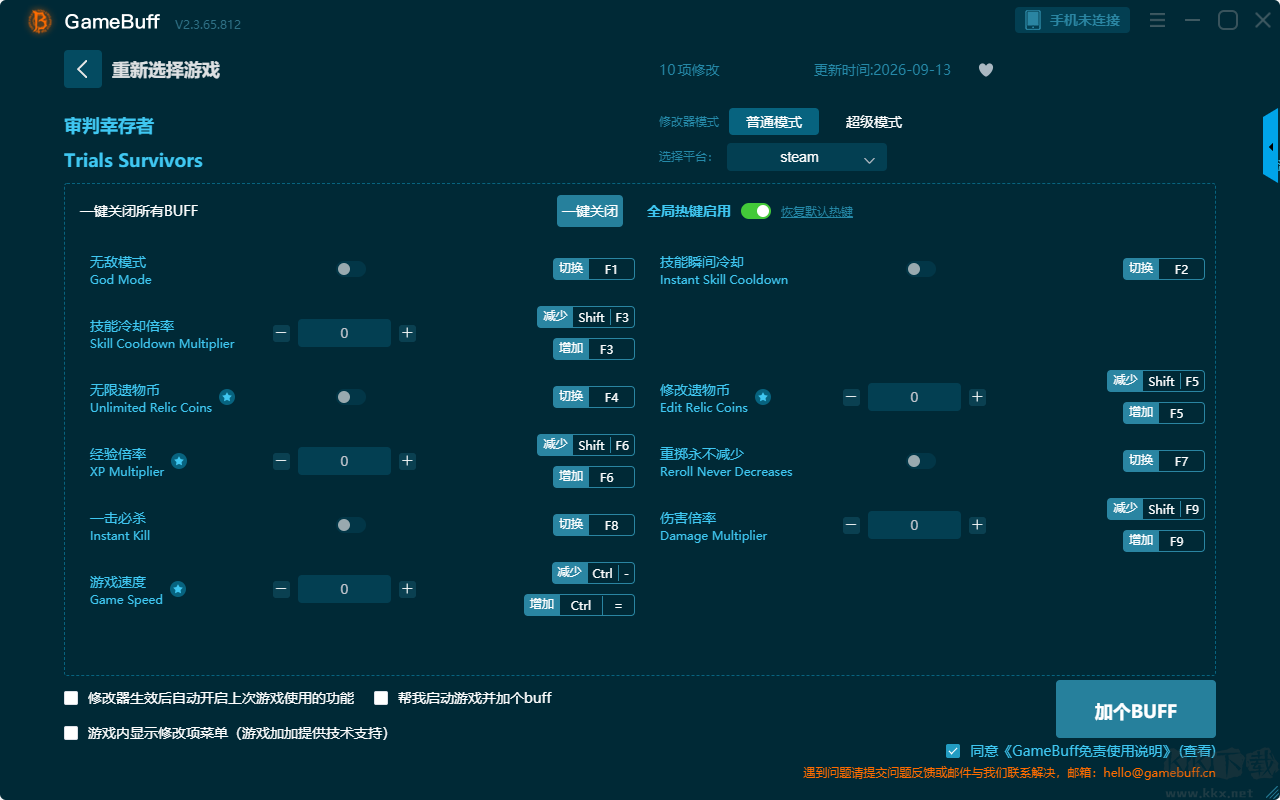Toggle global hotkey enable switch

pos(756,211)
